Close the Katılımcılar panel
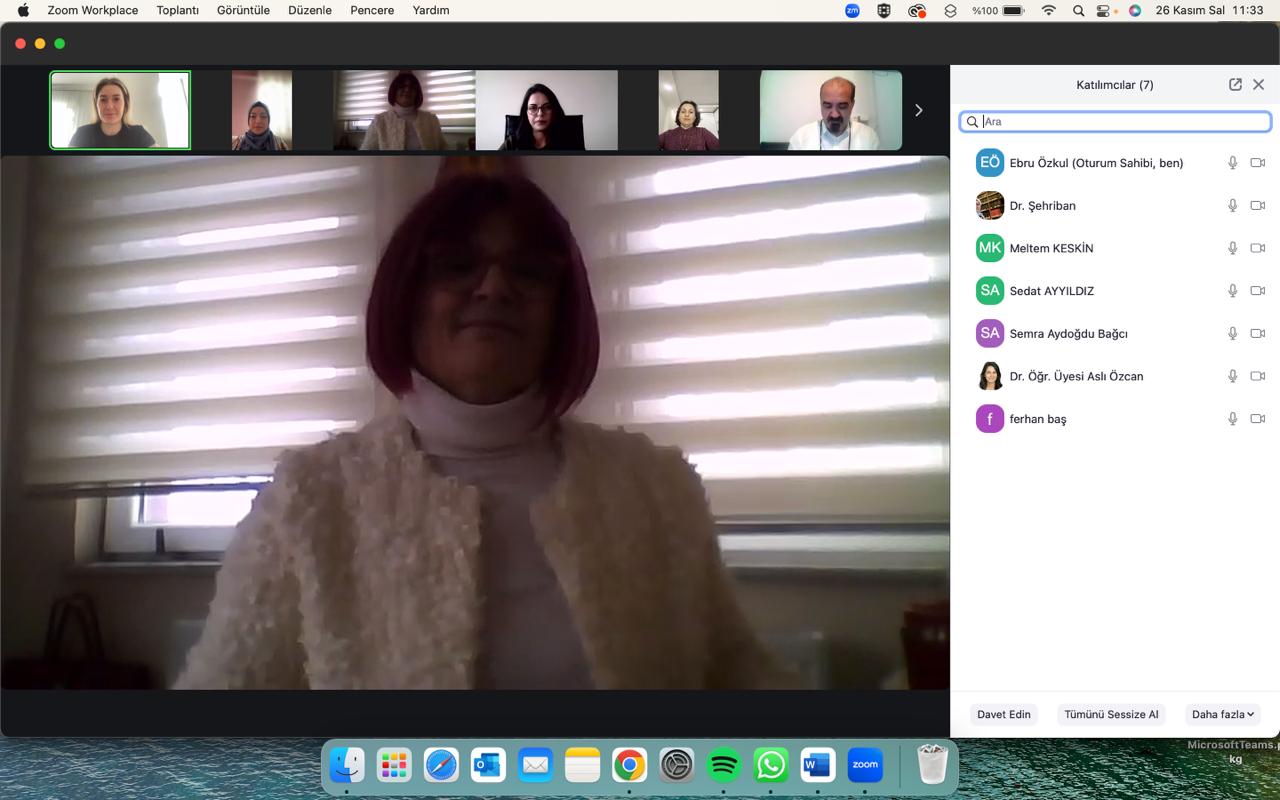Image resolution: width=1280 pixels, height=800 pixels. [x=1259, y=85]
